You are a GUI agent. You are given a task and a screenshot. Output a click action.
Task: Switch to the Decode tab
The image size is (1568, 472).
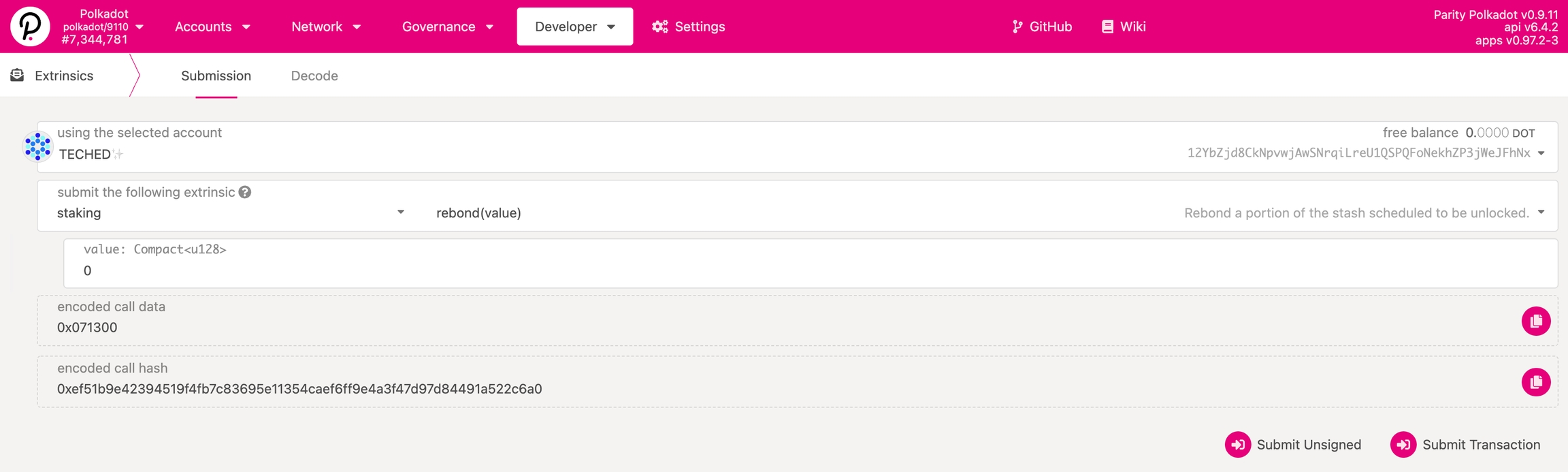314,76
